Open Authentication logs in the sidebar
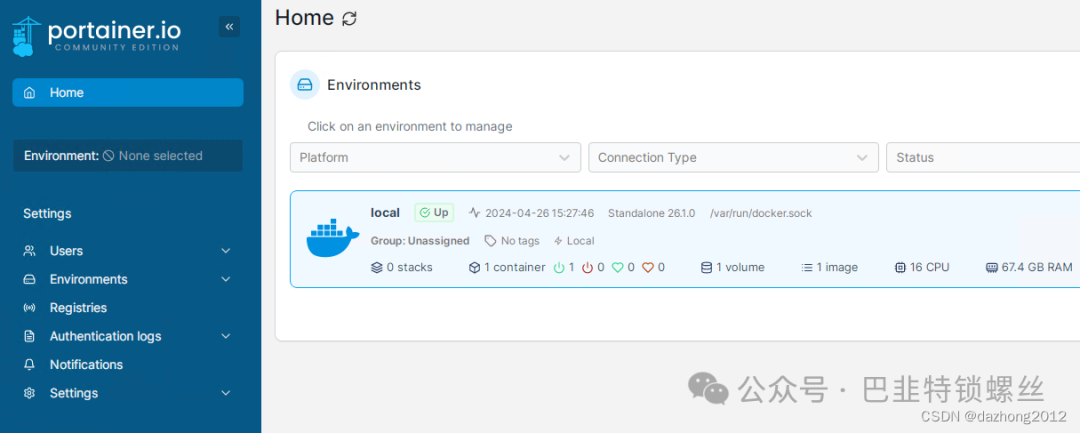Image resolution: width=1080 pixels, height=433 pixels. 105,336
